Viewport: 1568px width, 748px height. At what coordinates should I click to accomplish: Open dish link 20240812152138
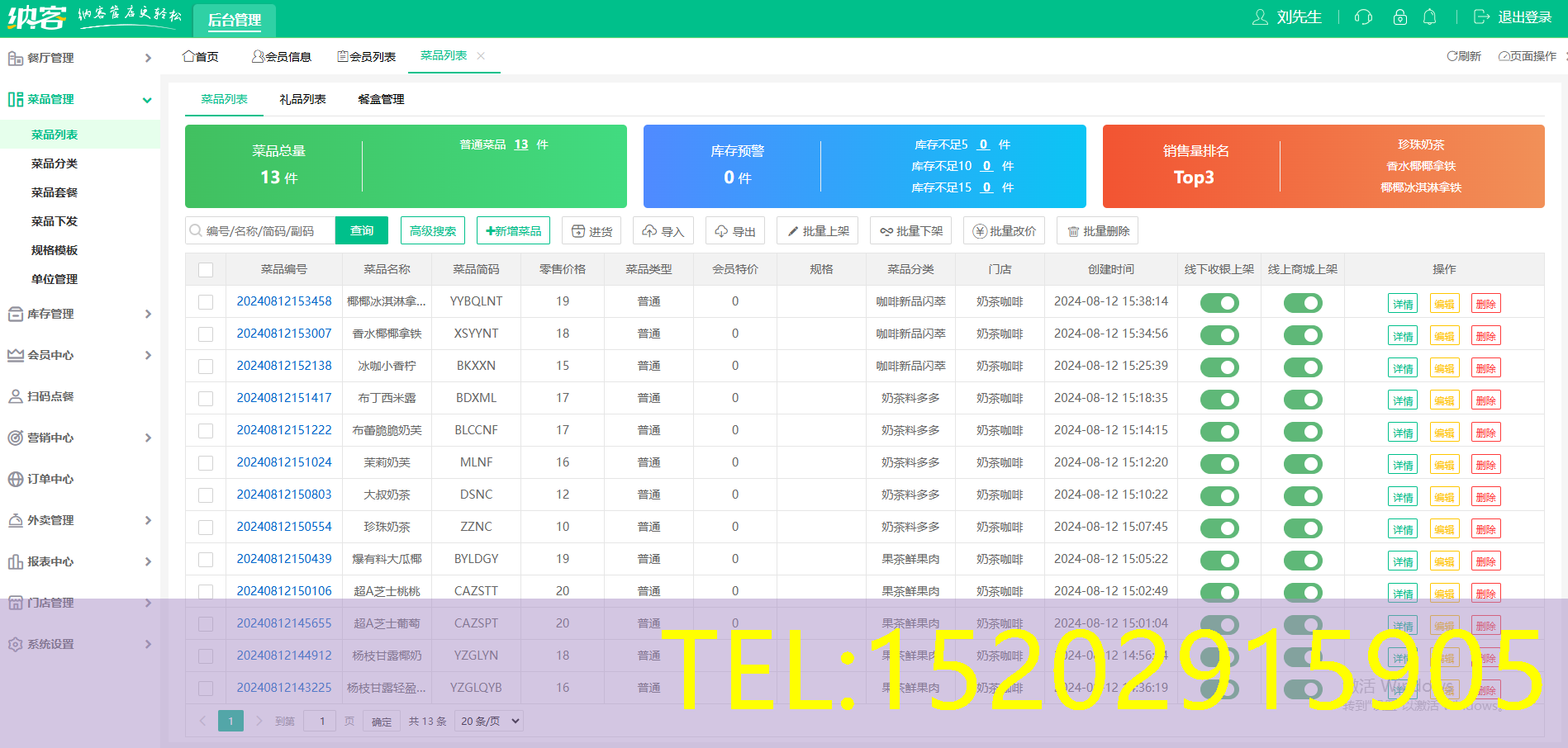284,366
